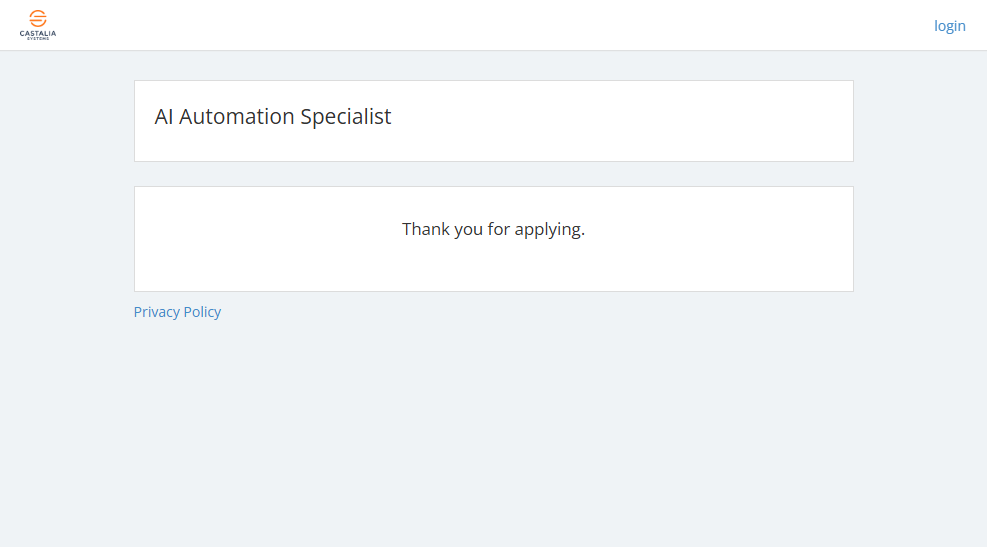Click the gray gap between the two cards

point(493,174)
